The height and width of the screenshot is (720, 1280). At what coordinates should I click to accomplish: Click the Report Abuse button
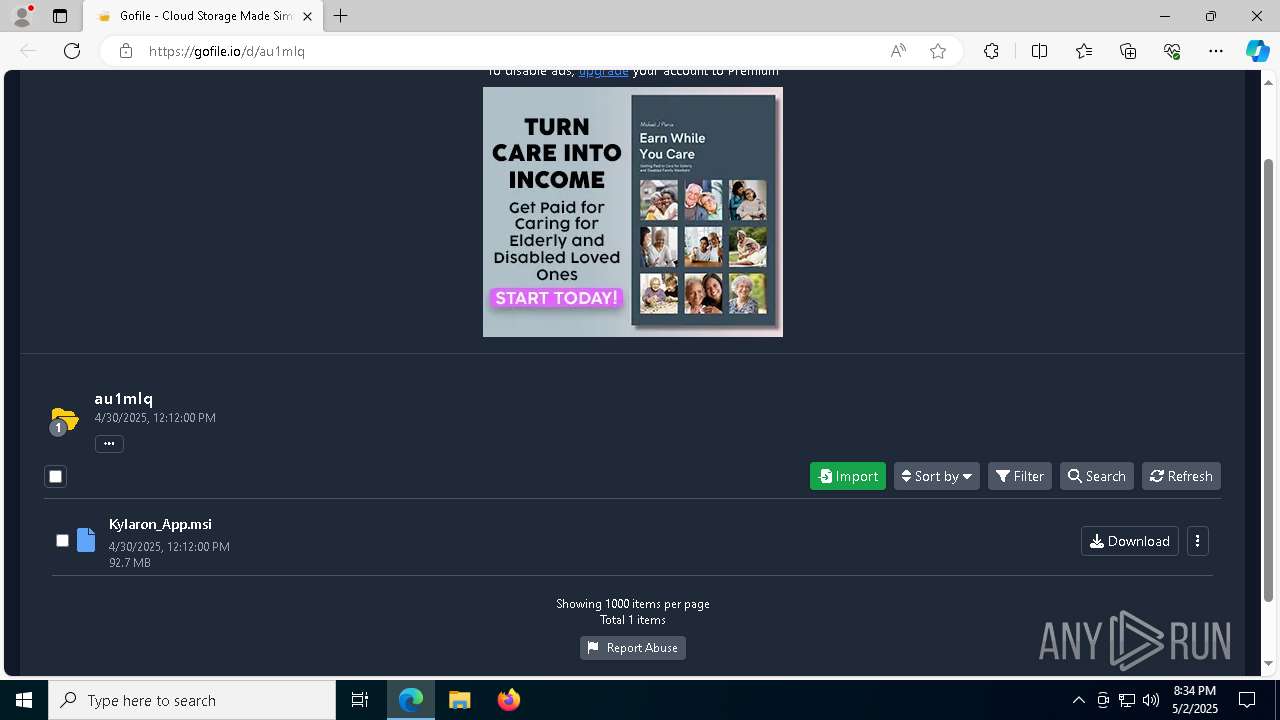pyautogui.click(x=633, y=648)
